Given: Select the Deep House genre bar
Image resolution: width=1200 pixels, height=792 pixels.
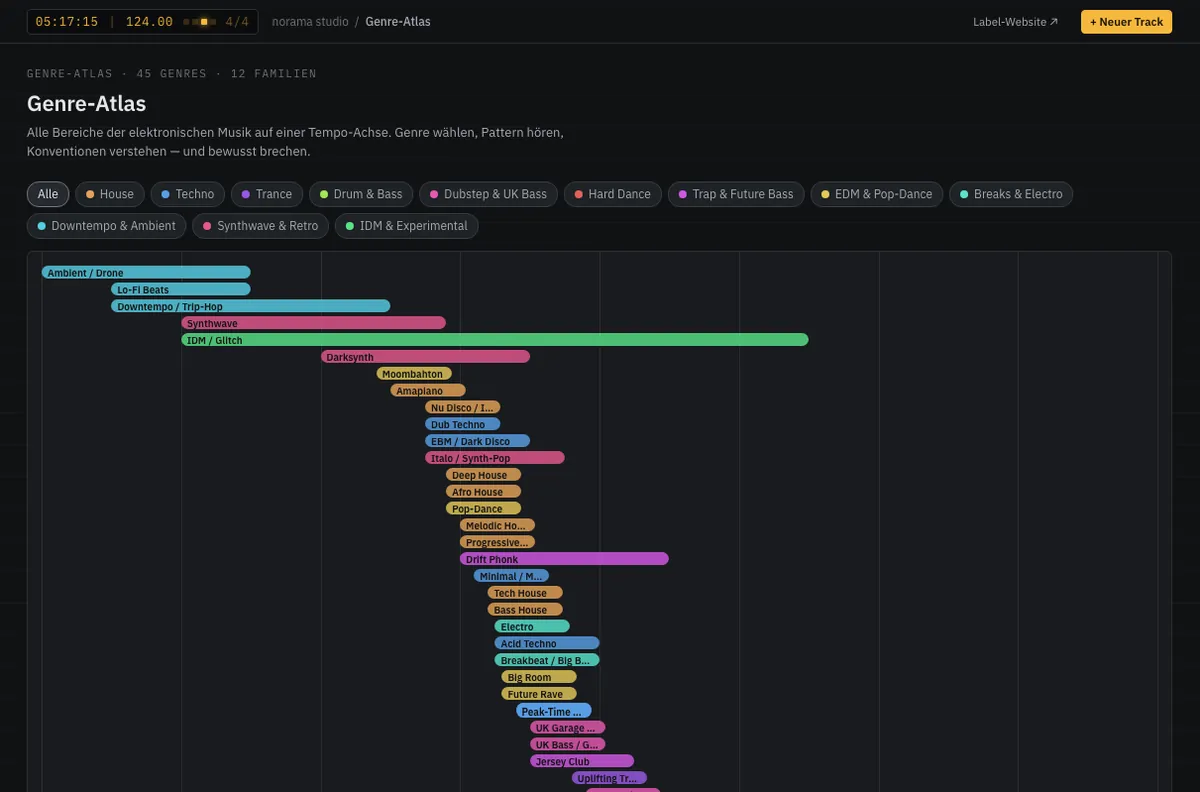Looking at the screenshot, I should 484,475.
